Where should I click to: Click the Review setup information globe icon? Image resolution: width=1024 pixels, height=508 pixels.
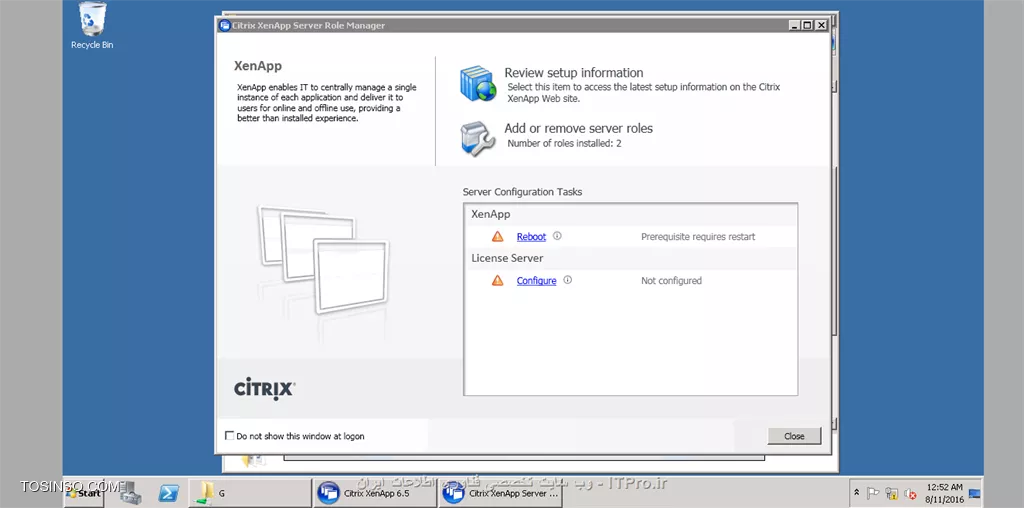tap(478, 84)
